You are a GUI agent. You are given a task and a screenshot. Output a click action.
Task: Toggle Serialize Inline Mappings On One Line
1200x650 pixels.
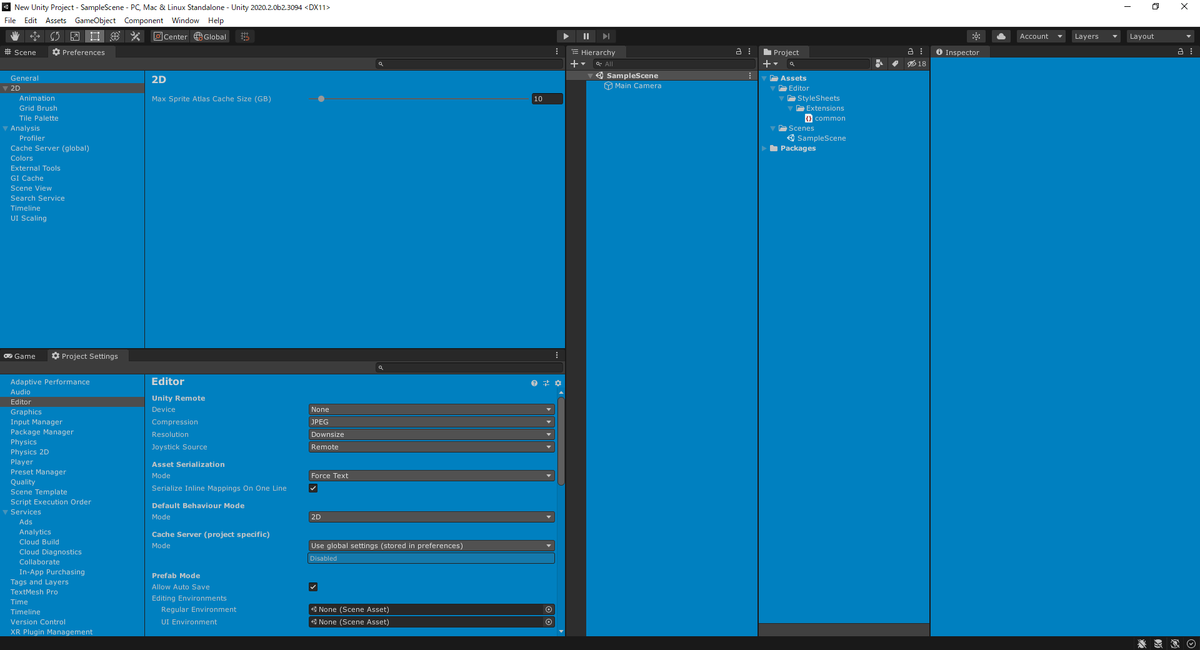tap(313, 488)
